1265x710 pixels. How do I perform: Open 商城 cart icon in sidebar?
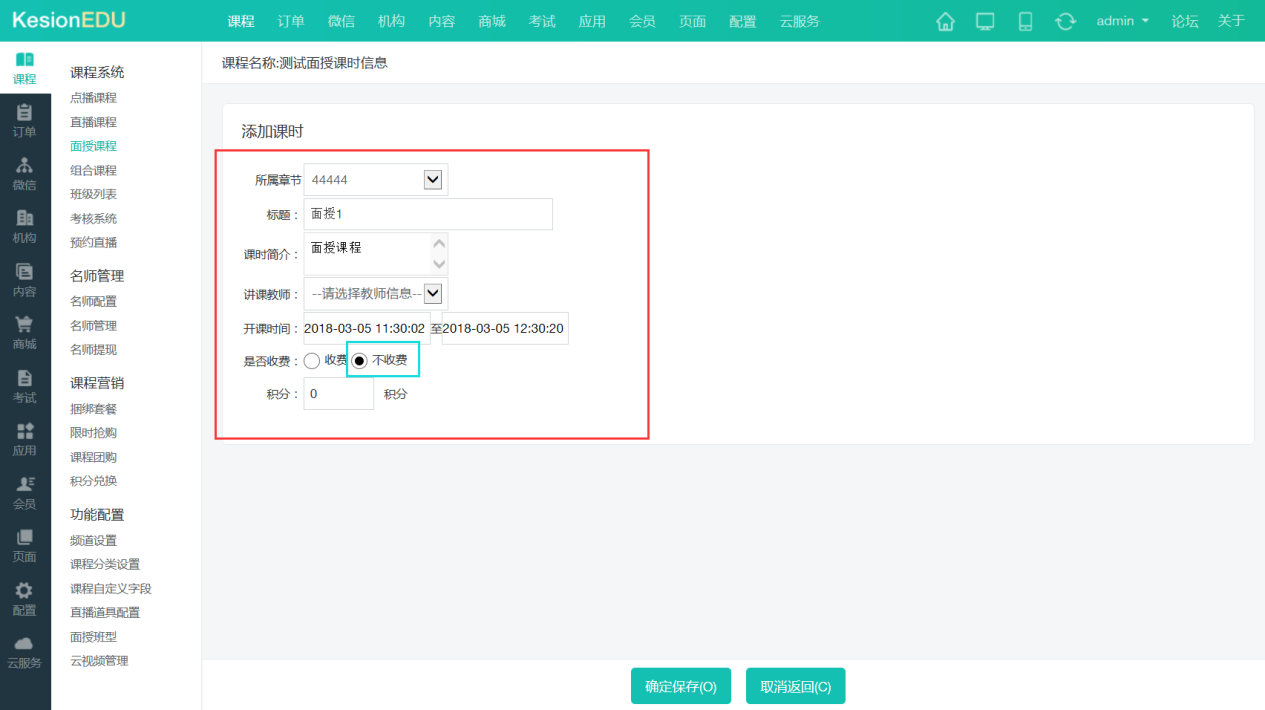pyautogui.click(x=25, y=332)
